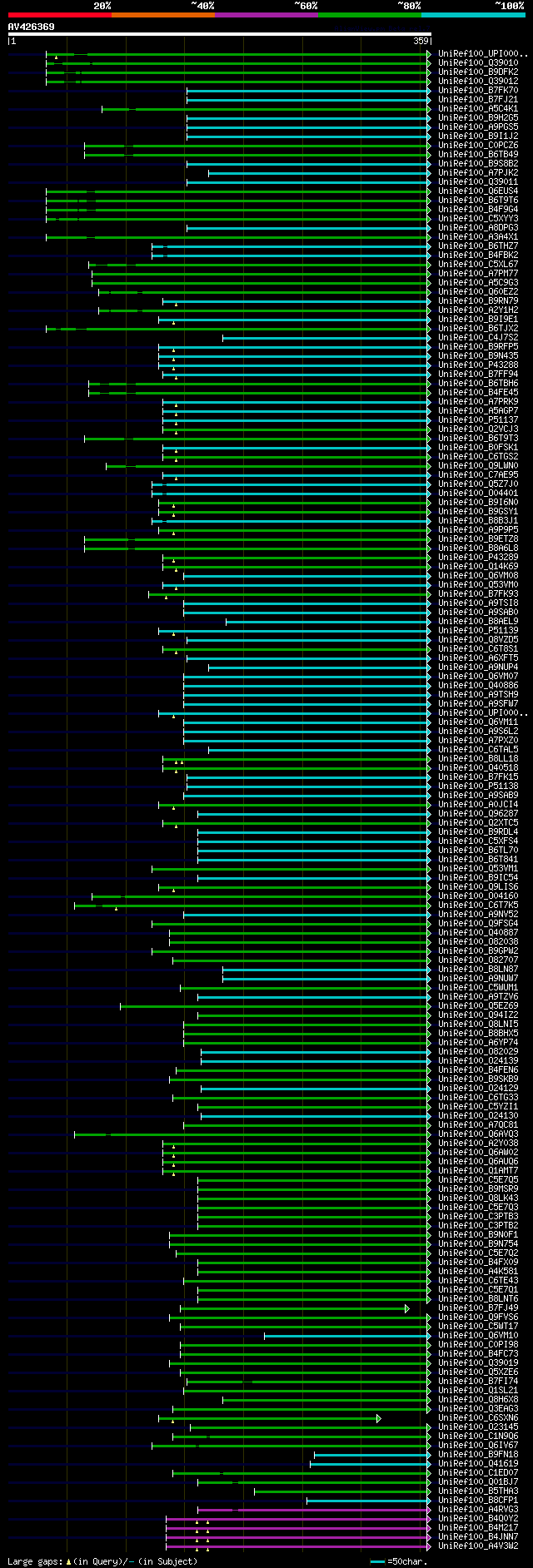This screenshot has width=533, height=1568.
Task: Click the green arrowhead in the C6SXN6 row
Action: 379,1418
